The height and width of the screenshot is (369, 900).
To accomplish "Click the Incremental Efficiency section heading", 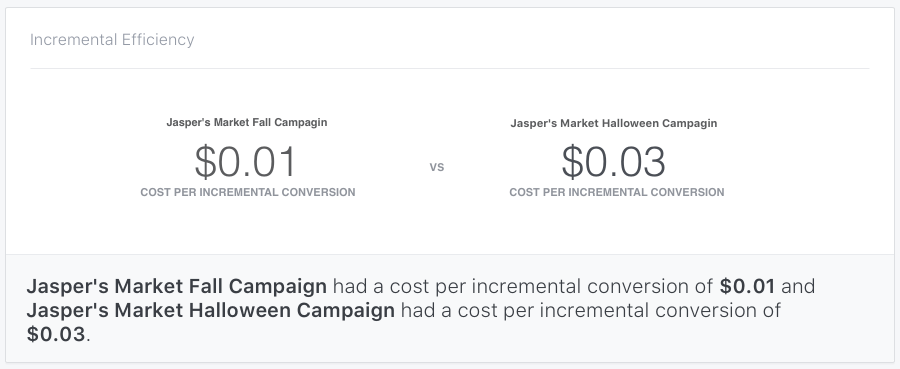I will [112, 40].
